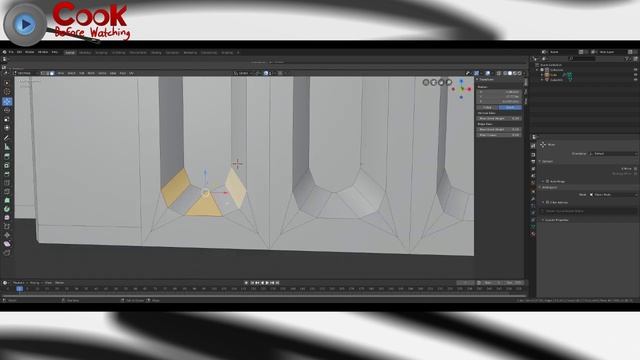Toggle the Filter Add-ons checkbox
Viewport: 640px width, 360px height.
(547, 202)
